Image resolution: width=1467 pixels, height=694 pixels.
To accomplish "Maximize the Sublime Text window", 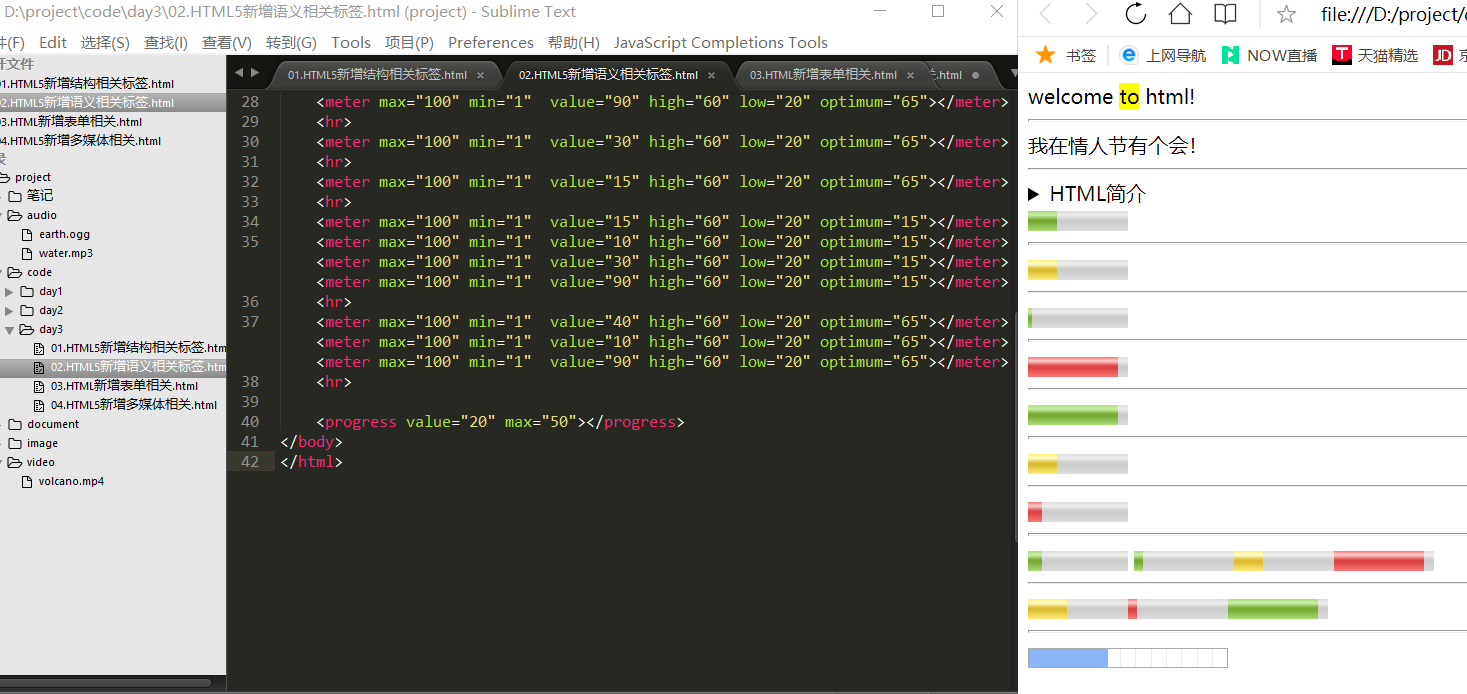I will point(938,11).
